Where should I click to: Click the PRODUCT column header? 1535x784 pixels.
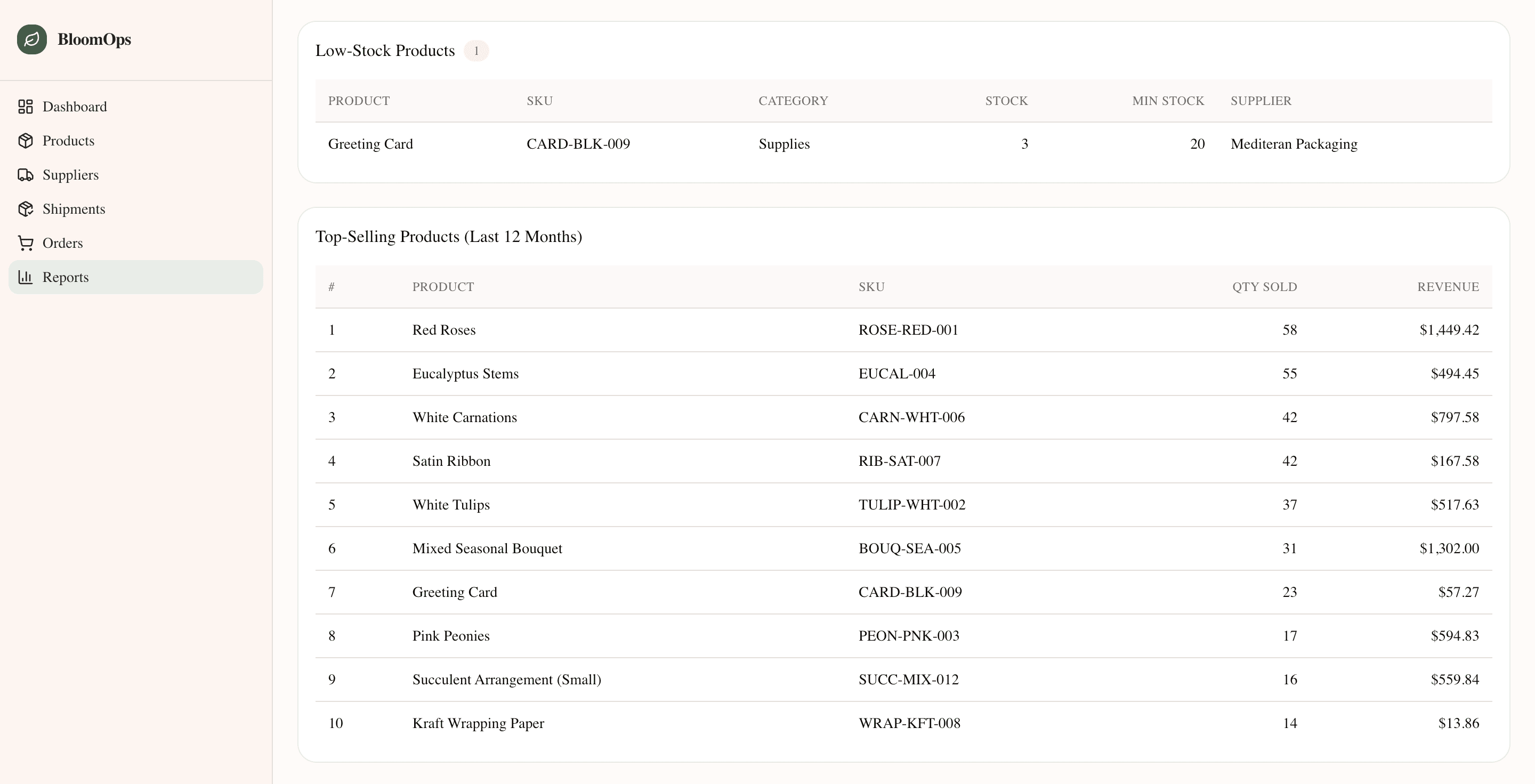tap(443, 287)
